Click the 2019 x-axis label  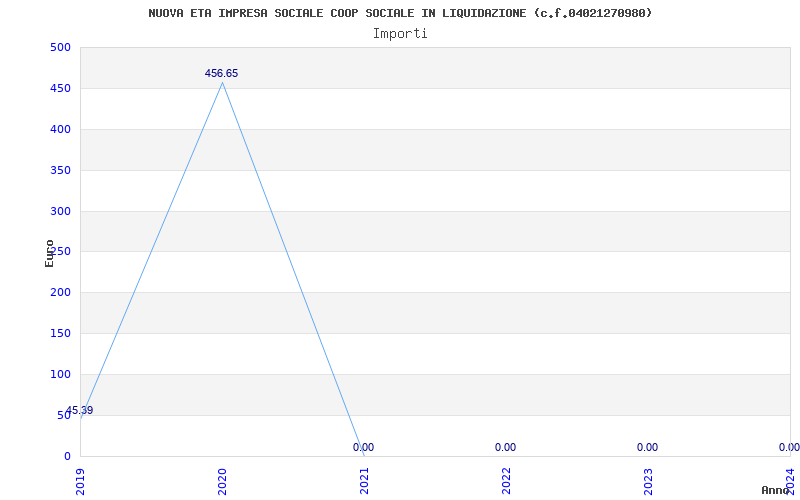[x=81, y=482]
